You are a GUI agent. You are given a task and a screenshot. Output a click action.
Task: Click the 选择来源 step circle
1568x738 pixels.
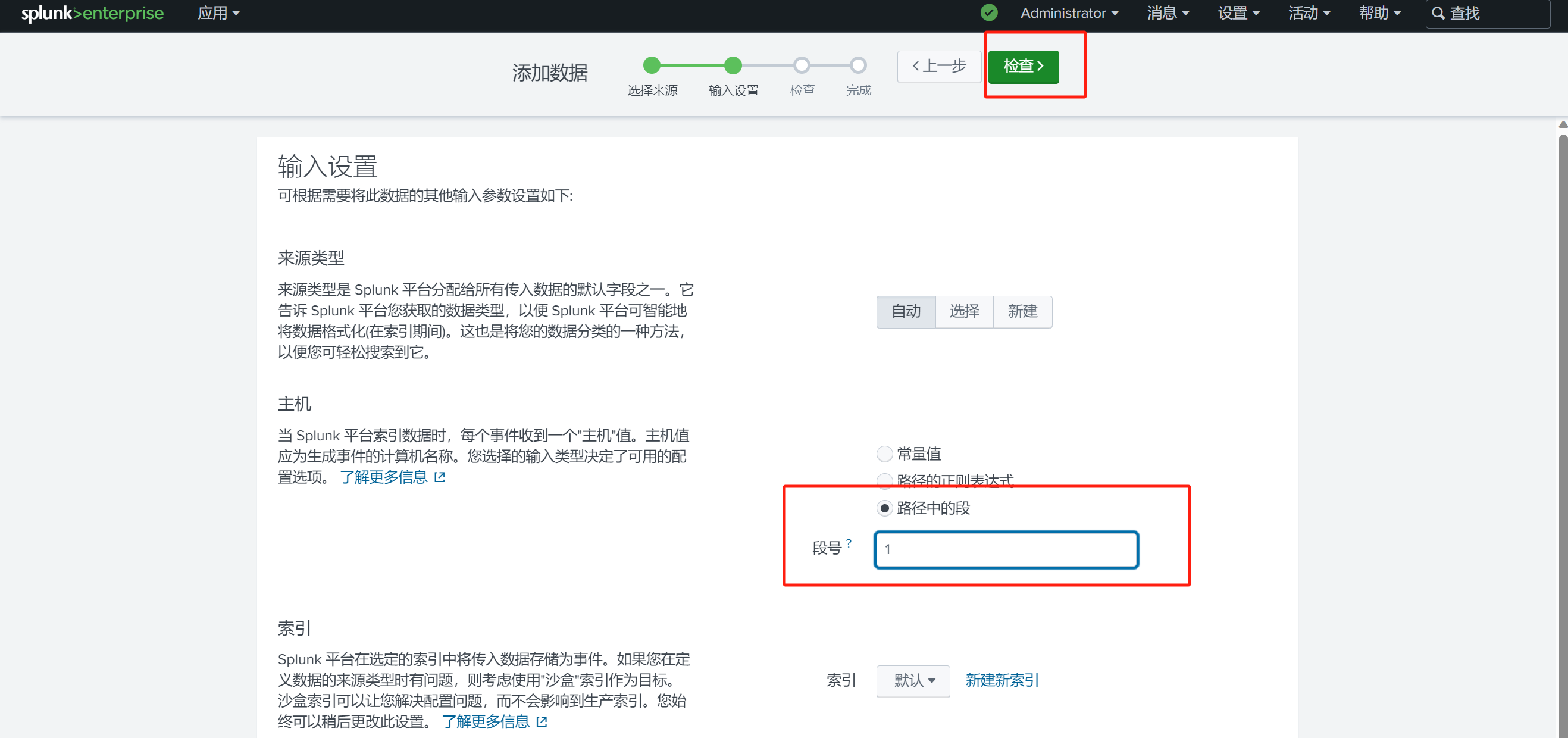coord(652,65)
